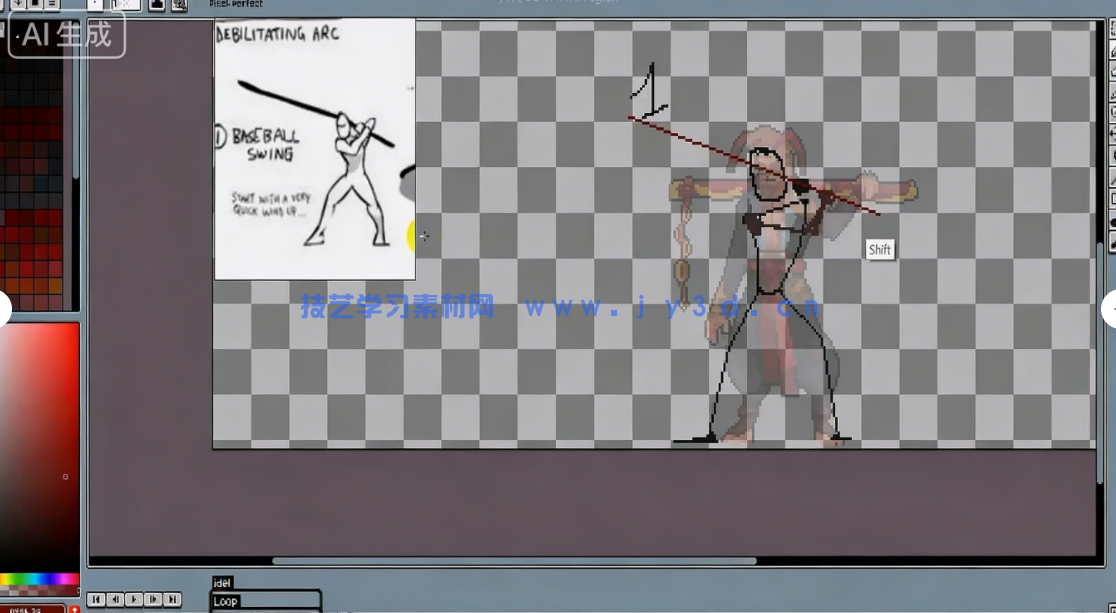
Task: Toggle the Pixel-perfect option
Action: (236, 4)
